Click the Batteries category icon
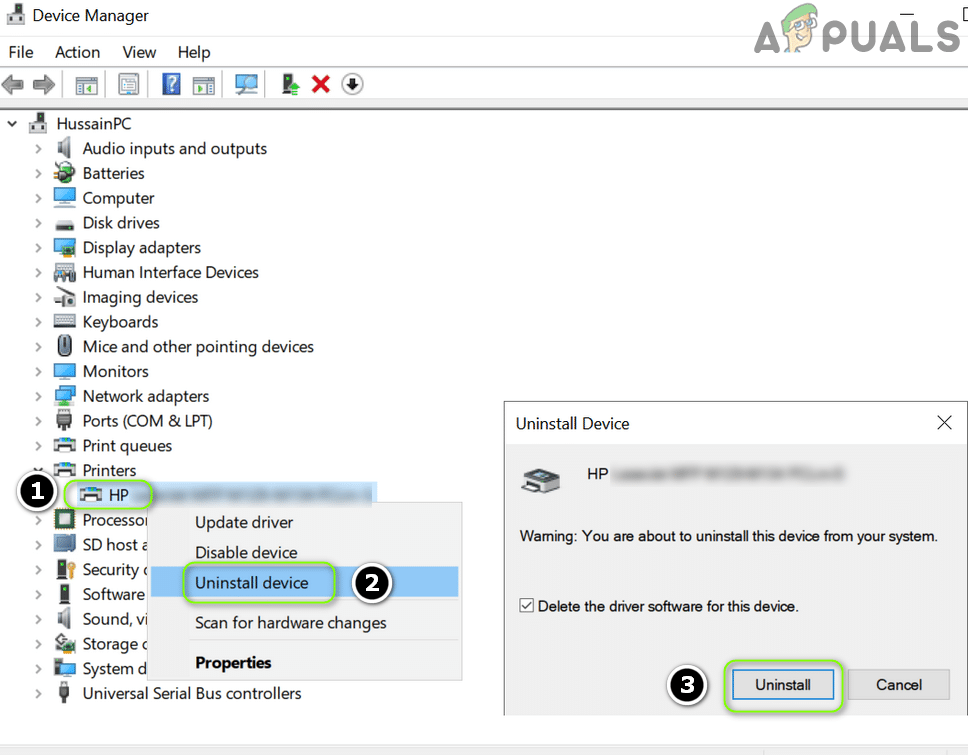Screen dimensions: 968x755 pyautogui.click(x=64, y=173)
